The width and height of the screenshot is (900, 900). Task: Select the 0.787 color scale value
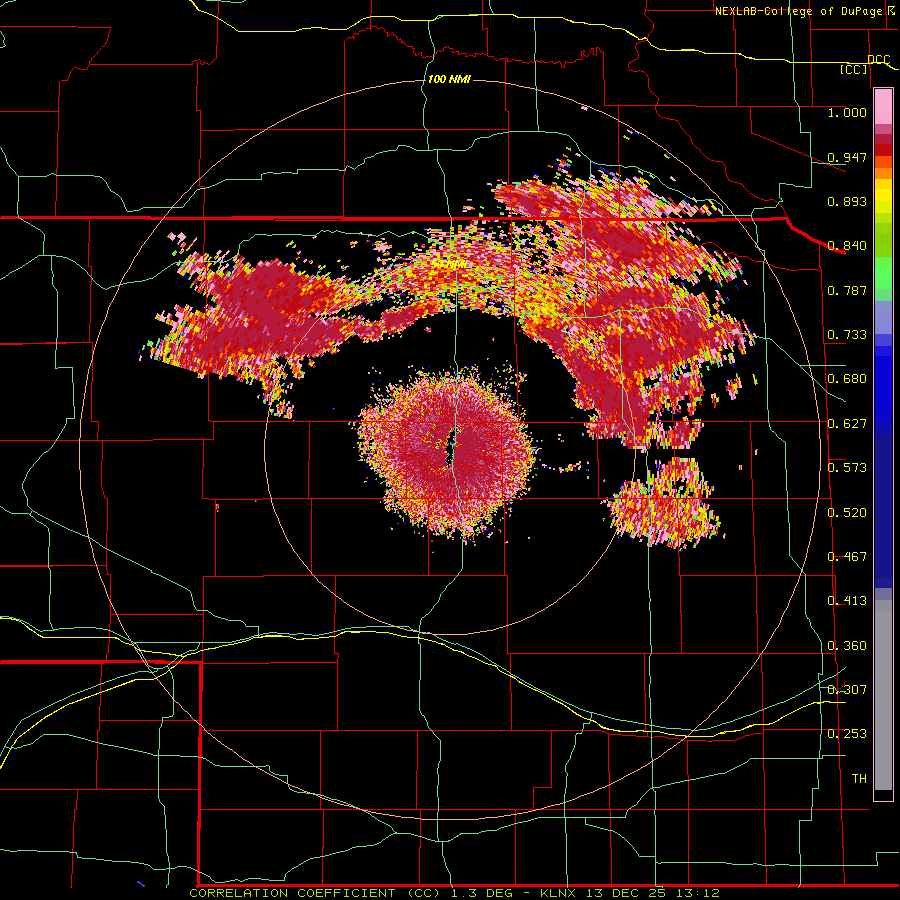coord(847,290)
